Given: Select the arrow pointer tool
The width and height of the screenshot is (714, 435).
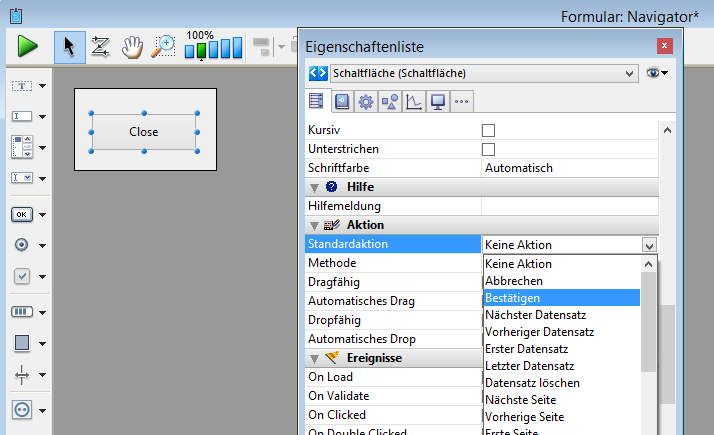Looking at the screenshot, I should pyautogui.click(x=69, y=46).
